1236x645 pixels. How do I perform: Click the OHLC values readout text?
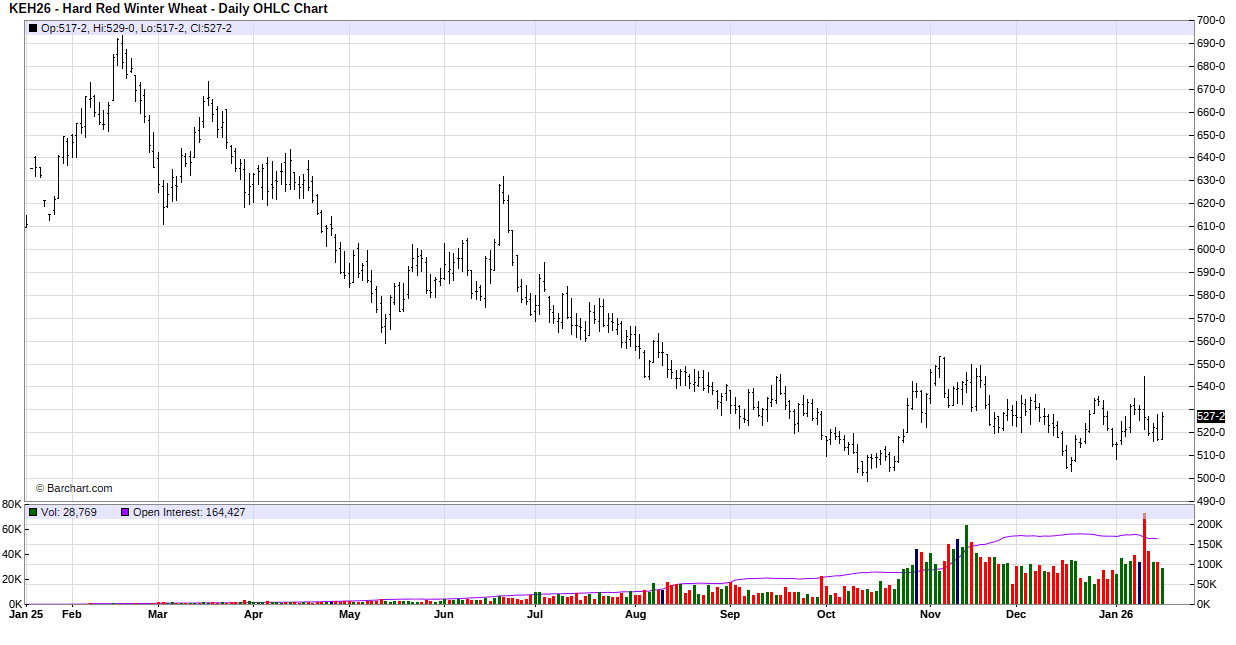point(136,28)
